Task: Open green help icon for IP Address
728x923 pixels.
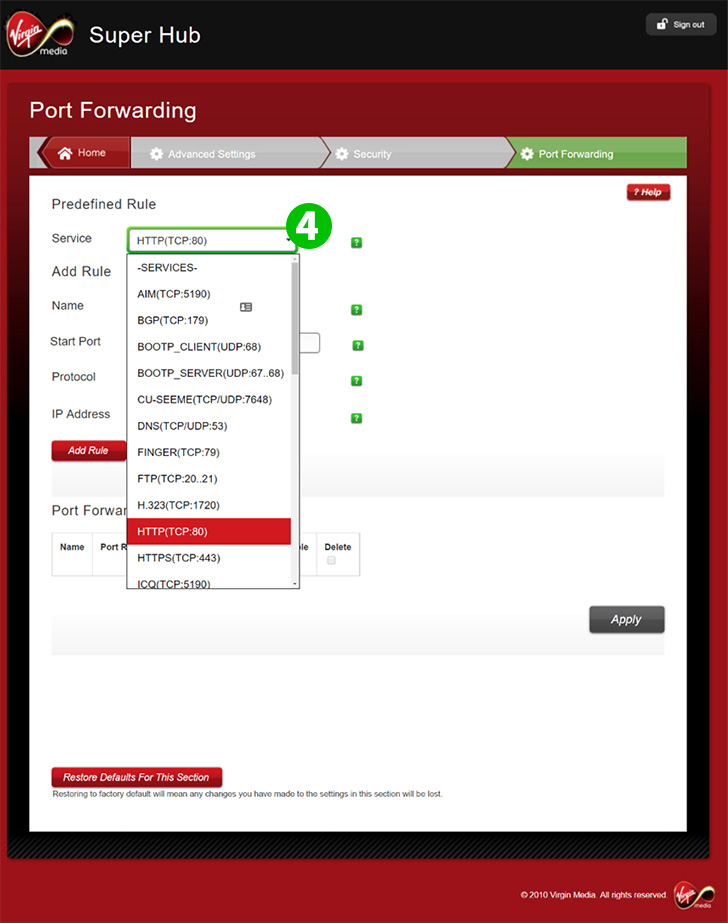Action: click(356, 418)
